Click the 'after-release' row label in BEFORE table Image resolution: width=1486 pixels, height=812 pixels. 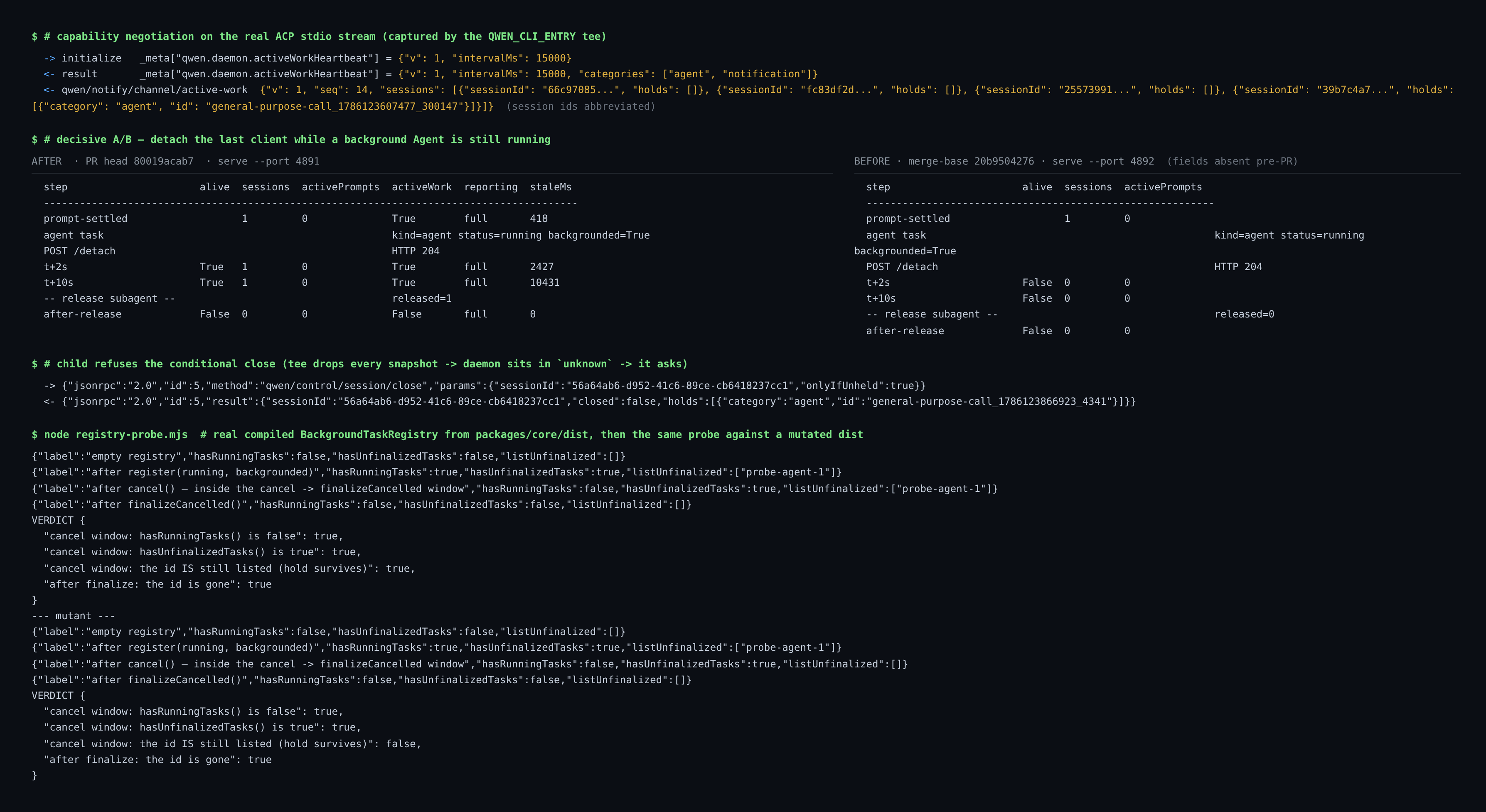[905, 330]
